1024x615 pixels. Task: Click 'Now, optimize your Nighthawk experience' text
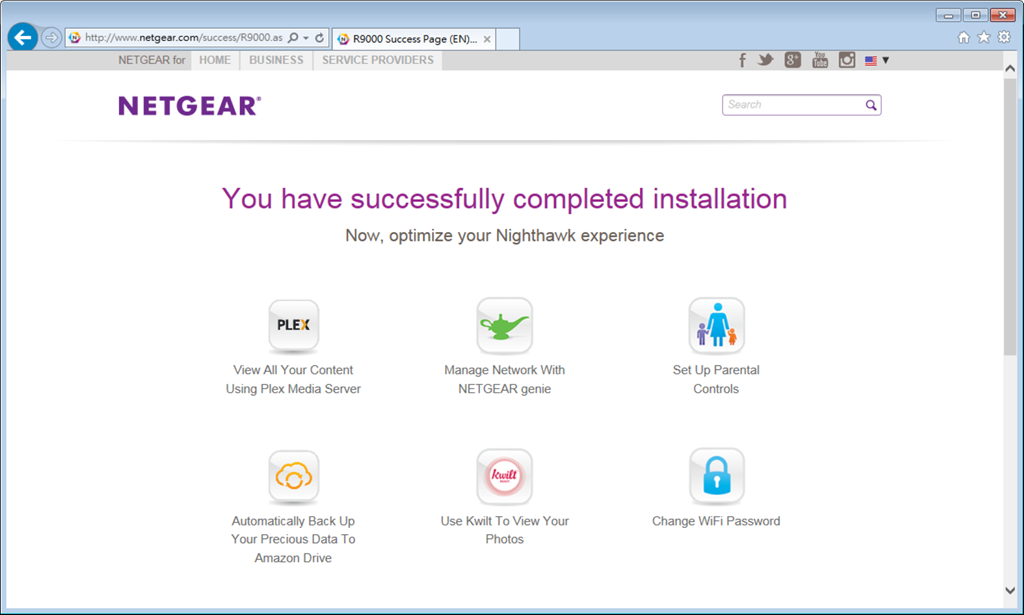click(504, 236)
